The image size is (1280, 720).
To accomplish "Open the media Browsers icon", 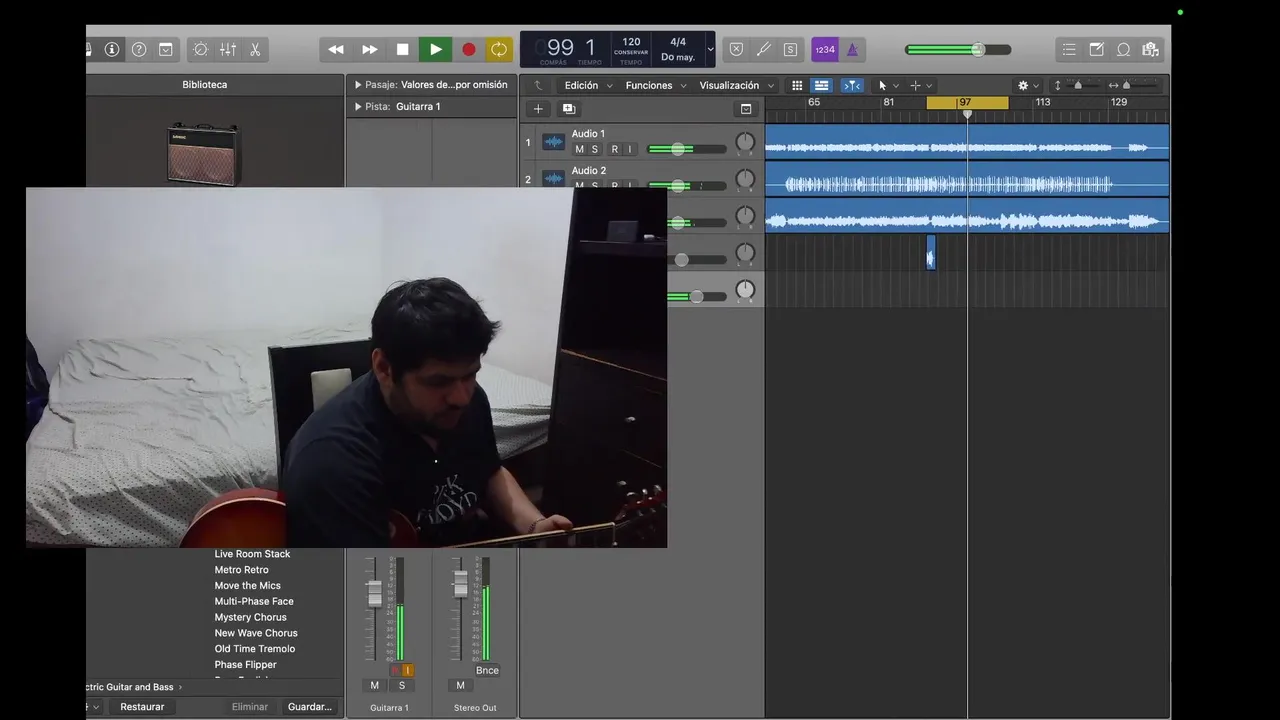I will click(1150, 49).
